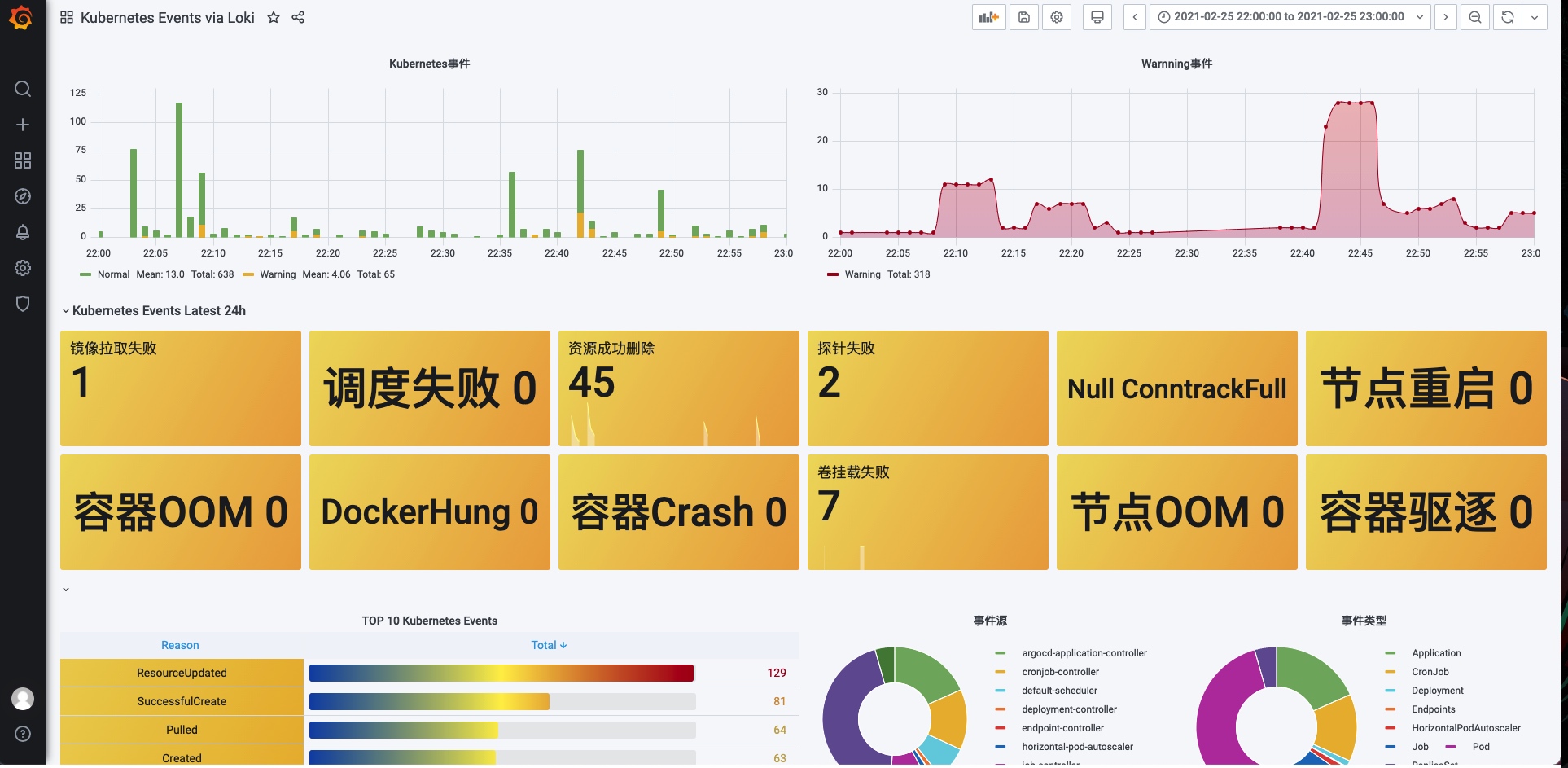The image size is (1568, 768).
Task: Click the 资源成功删除 stat panel showing 45
Action: tap(679, 388)
